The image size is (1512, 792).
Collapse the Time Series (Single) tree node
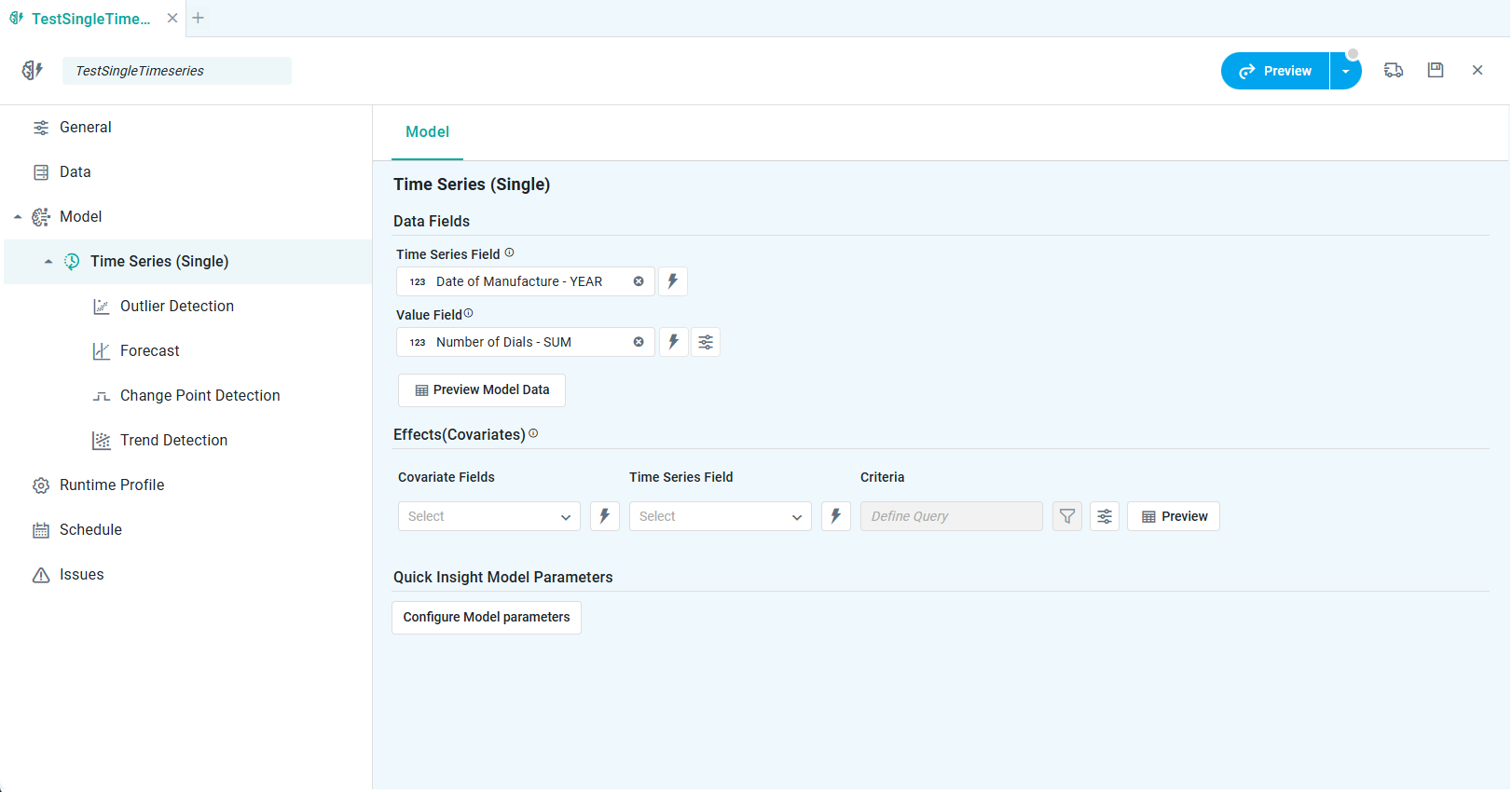point(48,262)
